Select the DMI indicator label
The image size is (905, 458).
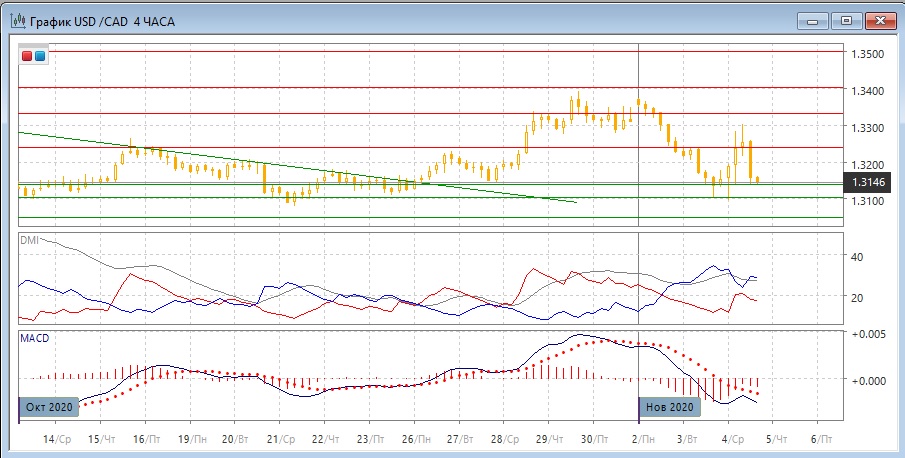[x=30, y=240]
